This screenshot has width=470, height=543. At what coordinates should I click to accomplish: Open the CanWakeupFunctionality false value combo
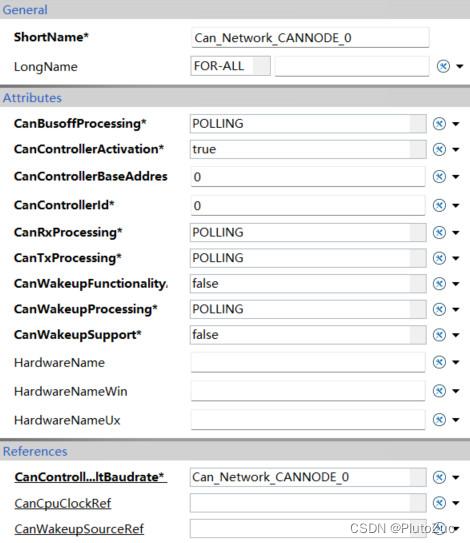(308, 284)
